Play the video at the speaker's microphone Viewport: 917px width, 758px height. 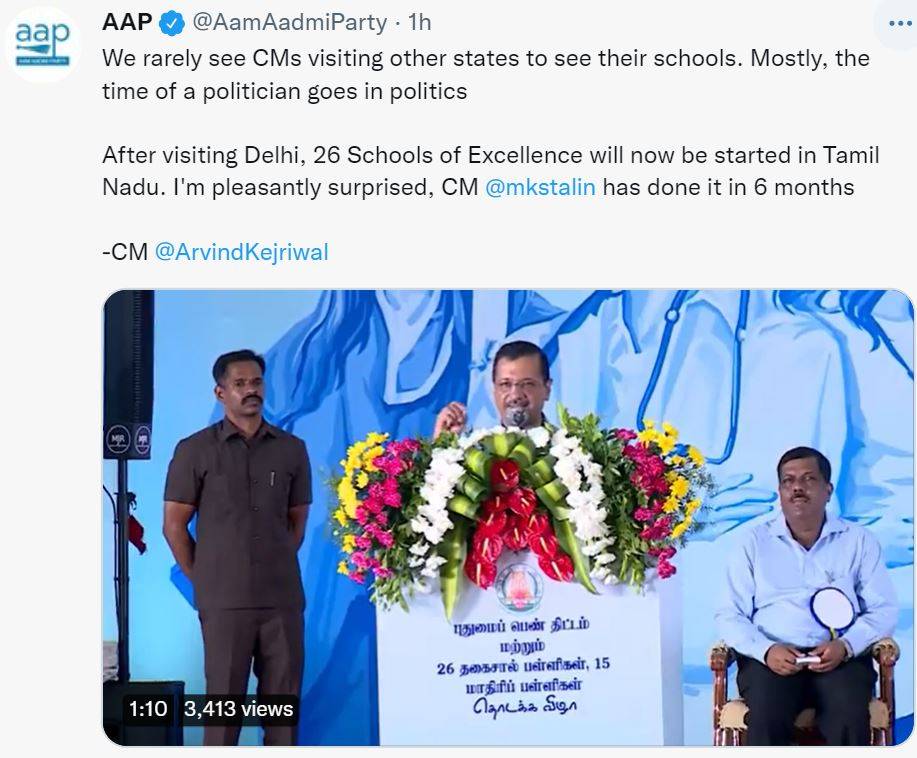coord(516,414)
